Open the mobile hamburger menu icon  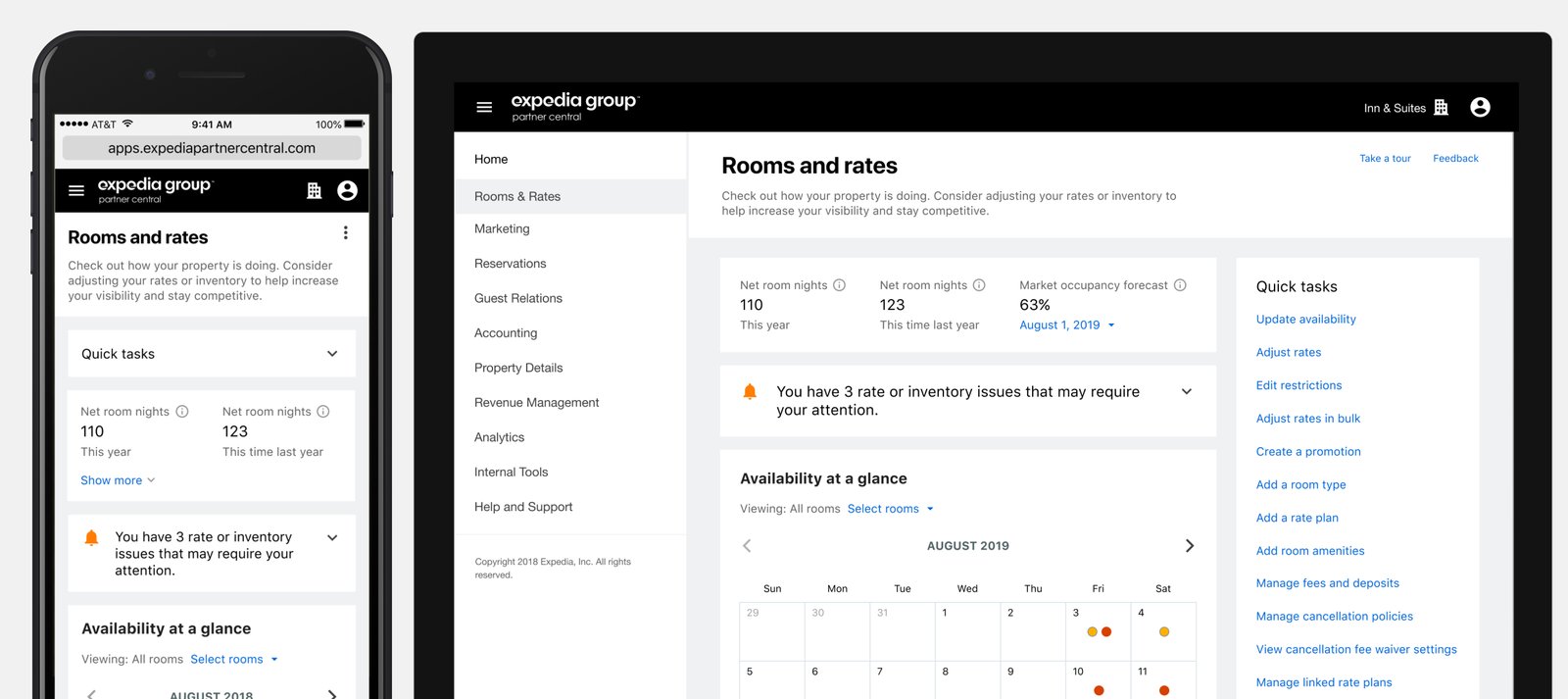[76, 190]
